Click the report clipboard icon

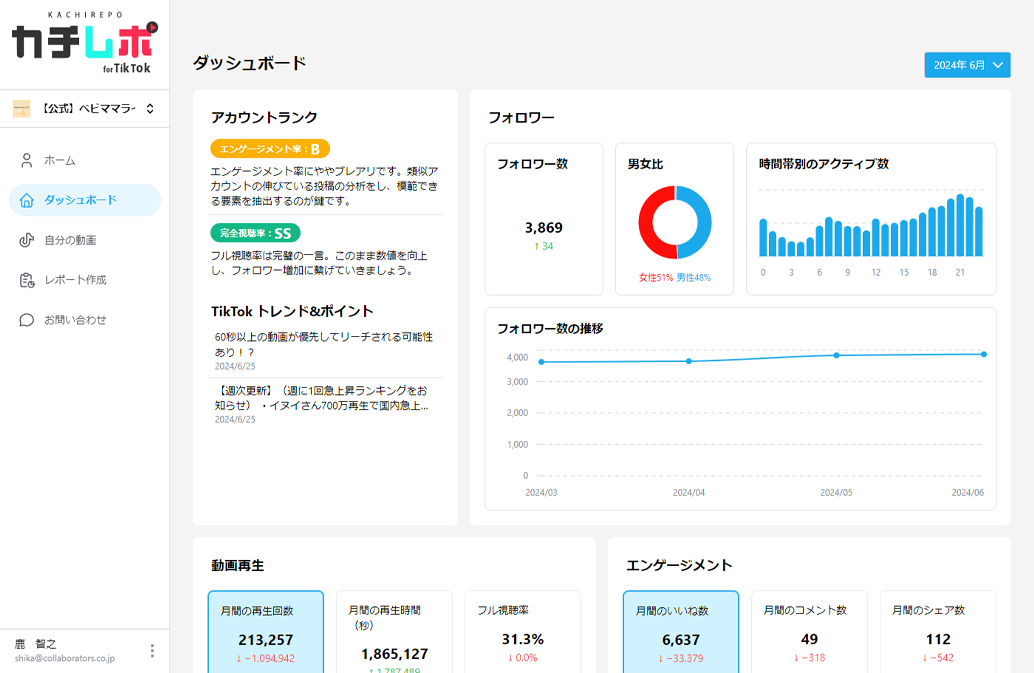click(x=27, y=280)
